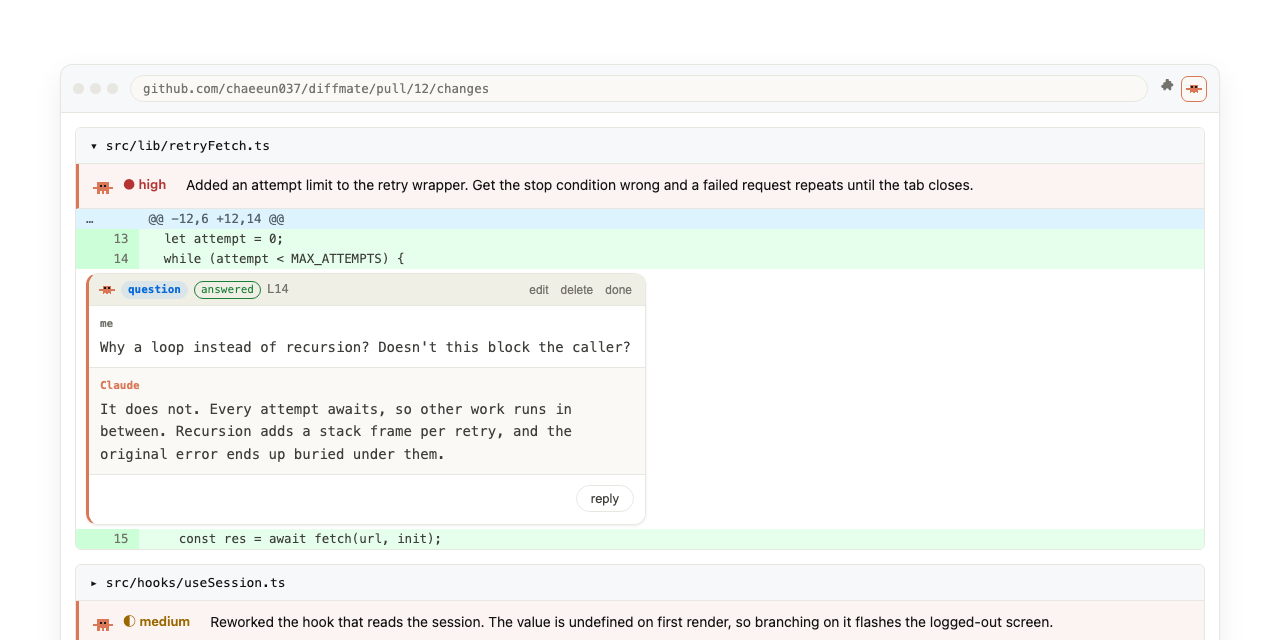1280x640 pixels.
Task: Click the question 'Why a loop instead of recursion?'
Action: (x=233, y=347)
